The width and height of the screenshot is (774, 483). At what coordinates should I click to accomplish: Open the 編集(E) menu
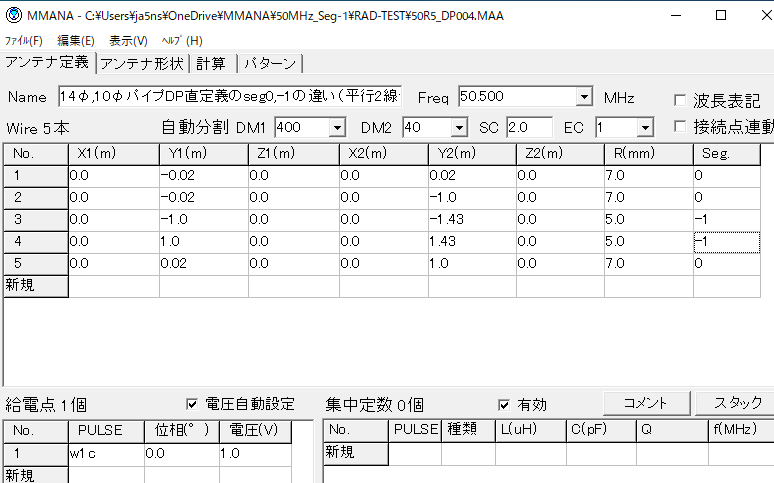[76, 41]
